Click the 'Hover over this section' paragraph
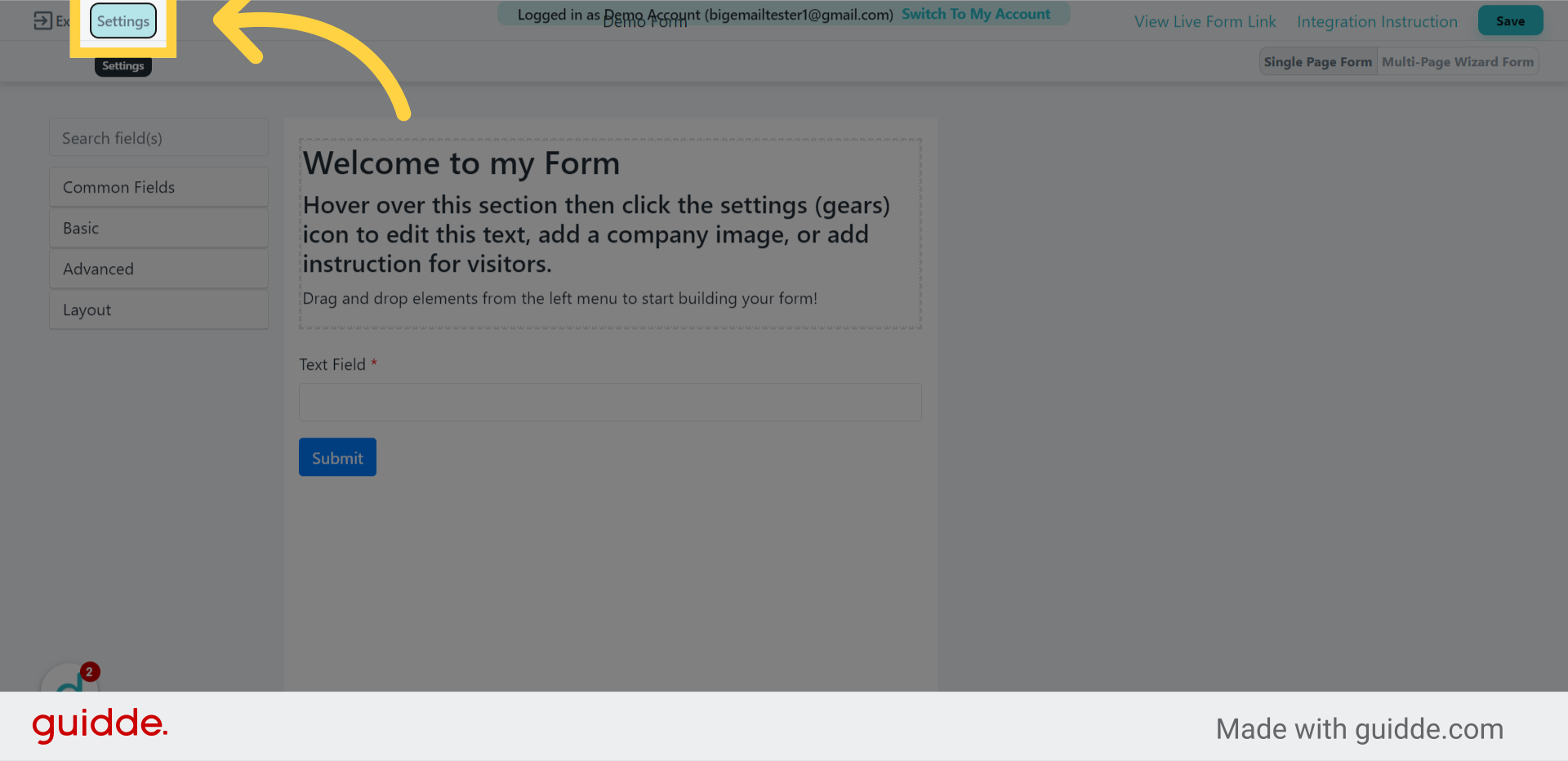 [x=596, y=234]
